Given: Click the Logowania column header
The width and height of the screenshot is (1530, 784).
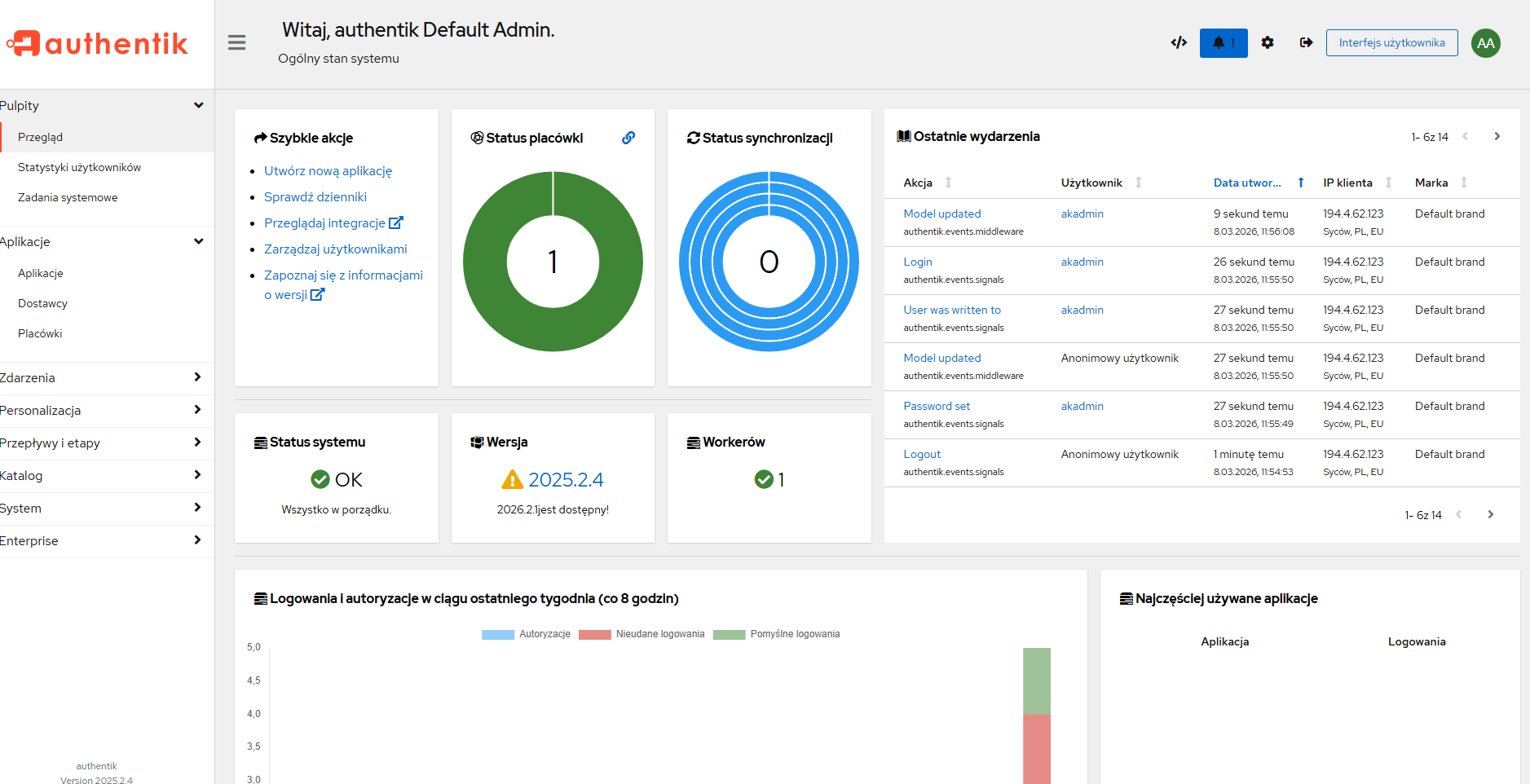Looking at the screenshot, I should [x=1417, y=641].
